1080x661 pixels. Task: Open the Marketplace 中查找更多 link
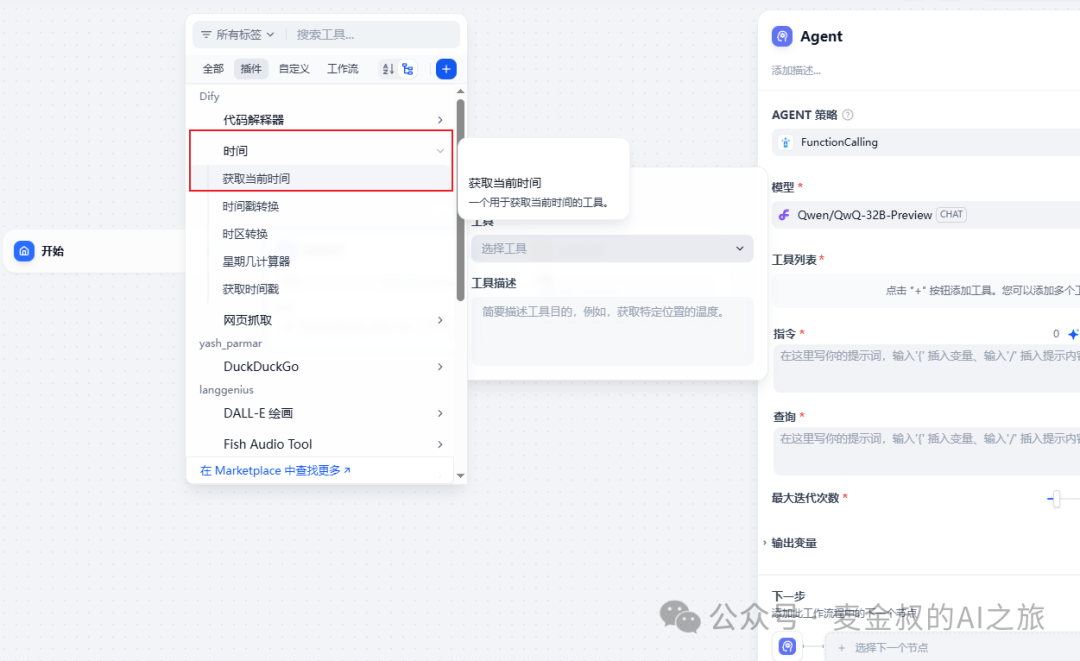click(x=275, y=470)
